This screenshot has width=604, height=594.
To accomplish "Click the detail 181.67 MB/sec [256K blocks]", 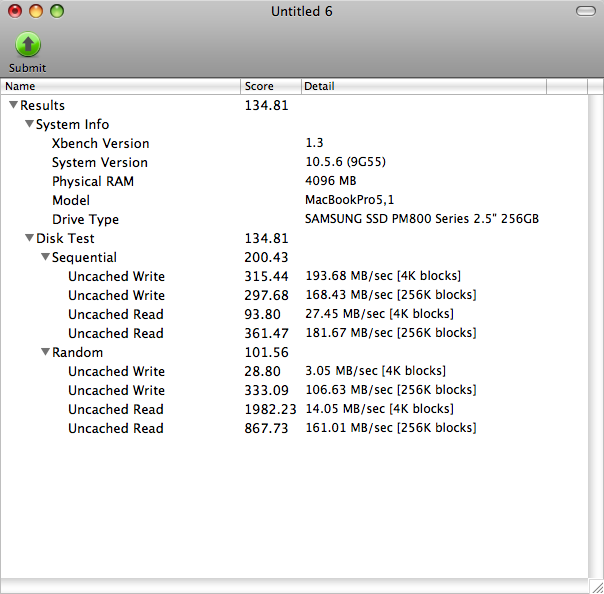I will [391, 333].
